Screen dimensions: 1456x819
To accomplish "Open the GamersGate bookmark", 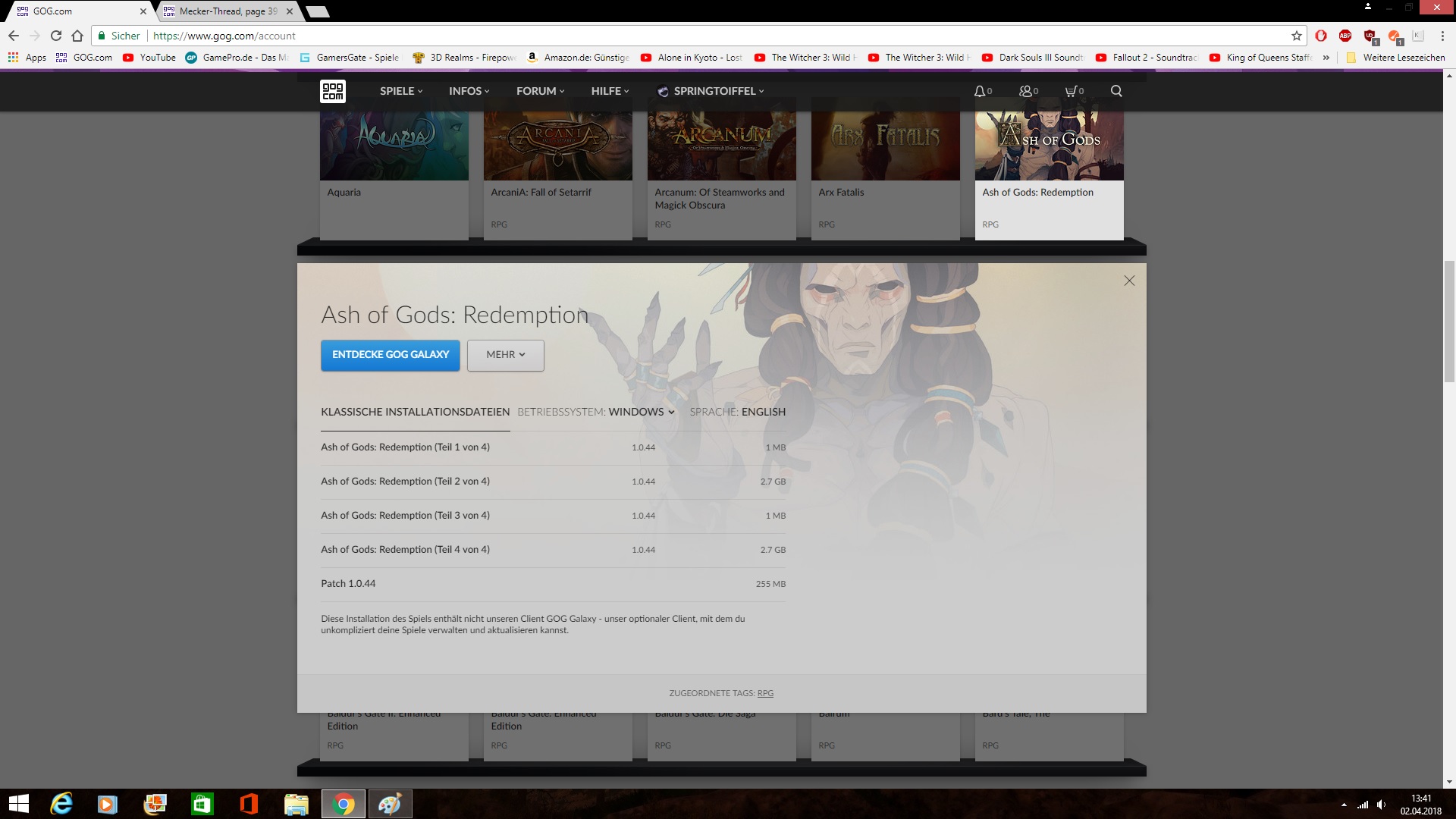I will coord(349,58).
